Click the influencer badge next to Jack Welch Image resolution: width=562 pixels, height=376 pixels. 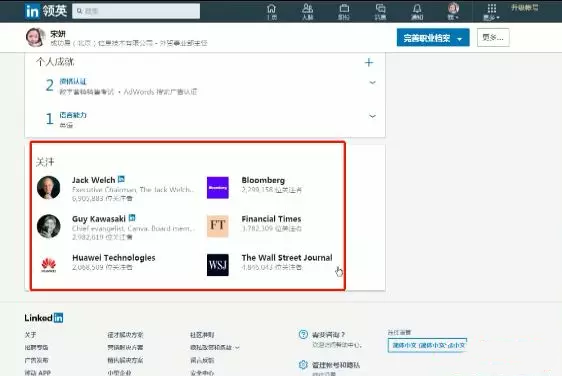pyautogui.click(x=122, y=179)
